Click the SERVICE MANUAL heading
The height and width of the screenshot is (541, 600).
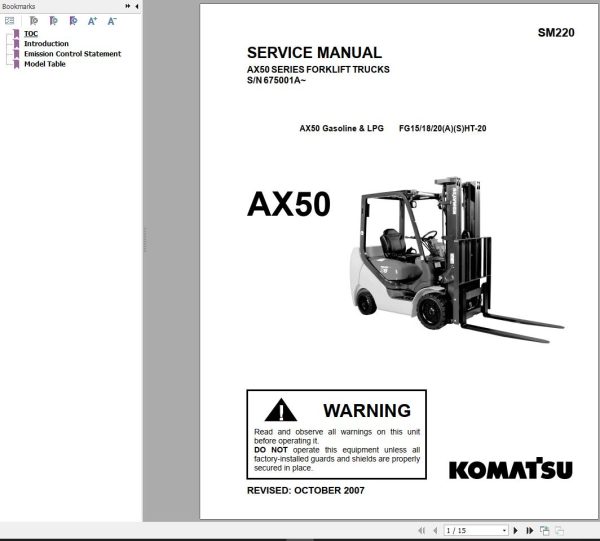[x=314, y=53]
